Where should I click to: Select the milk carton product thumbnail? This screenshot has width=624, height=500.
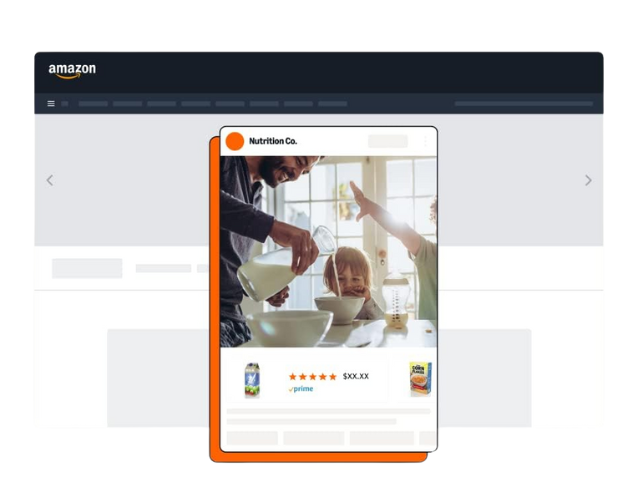[x=252, y=380]
